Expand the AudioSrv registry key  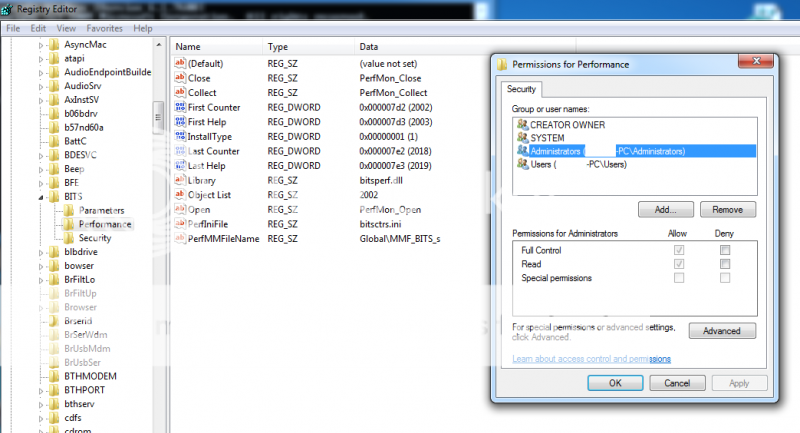pyautogui.click(x=41, y=86)
